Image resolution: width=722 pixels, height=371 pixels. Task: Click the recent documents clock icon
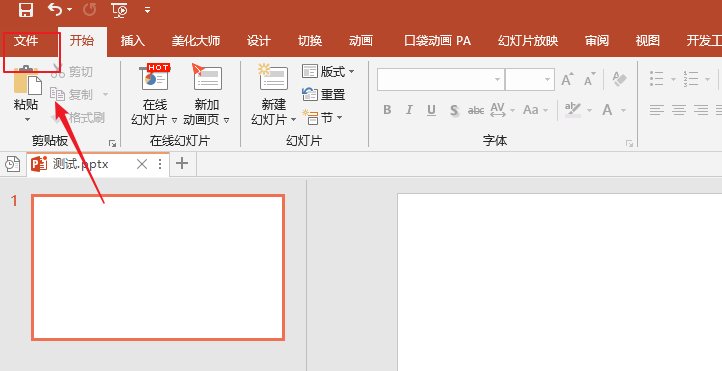(x=12, y=164)
